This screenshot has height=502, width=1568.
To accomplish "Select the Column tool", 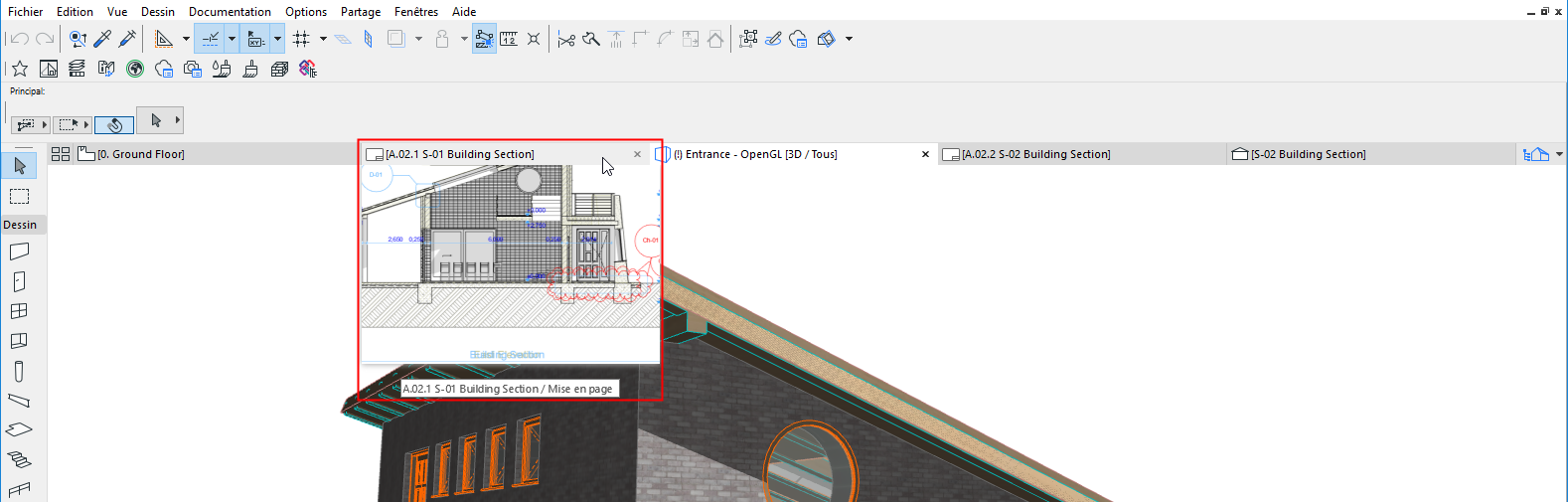I will [19, 371].
